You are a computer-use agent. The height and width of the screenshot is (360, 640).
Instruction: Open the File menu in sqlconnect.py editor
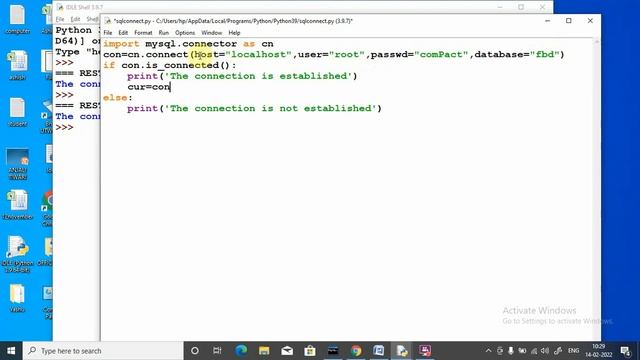pos(108,33)
